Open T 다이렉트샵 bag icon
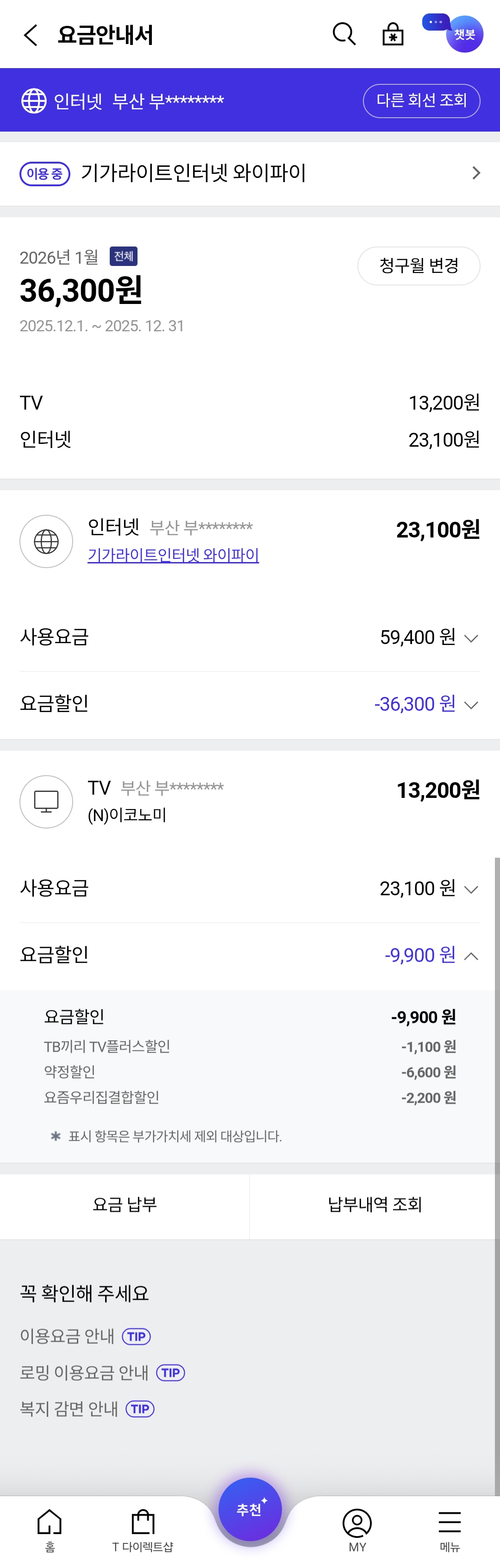Screen dimensions: 500x1568 143,1529
